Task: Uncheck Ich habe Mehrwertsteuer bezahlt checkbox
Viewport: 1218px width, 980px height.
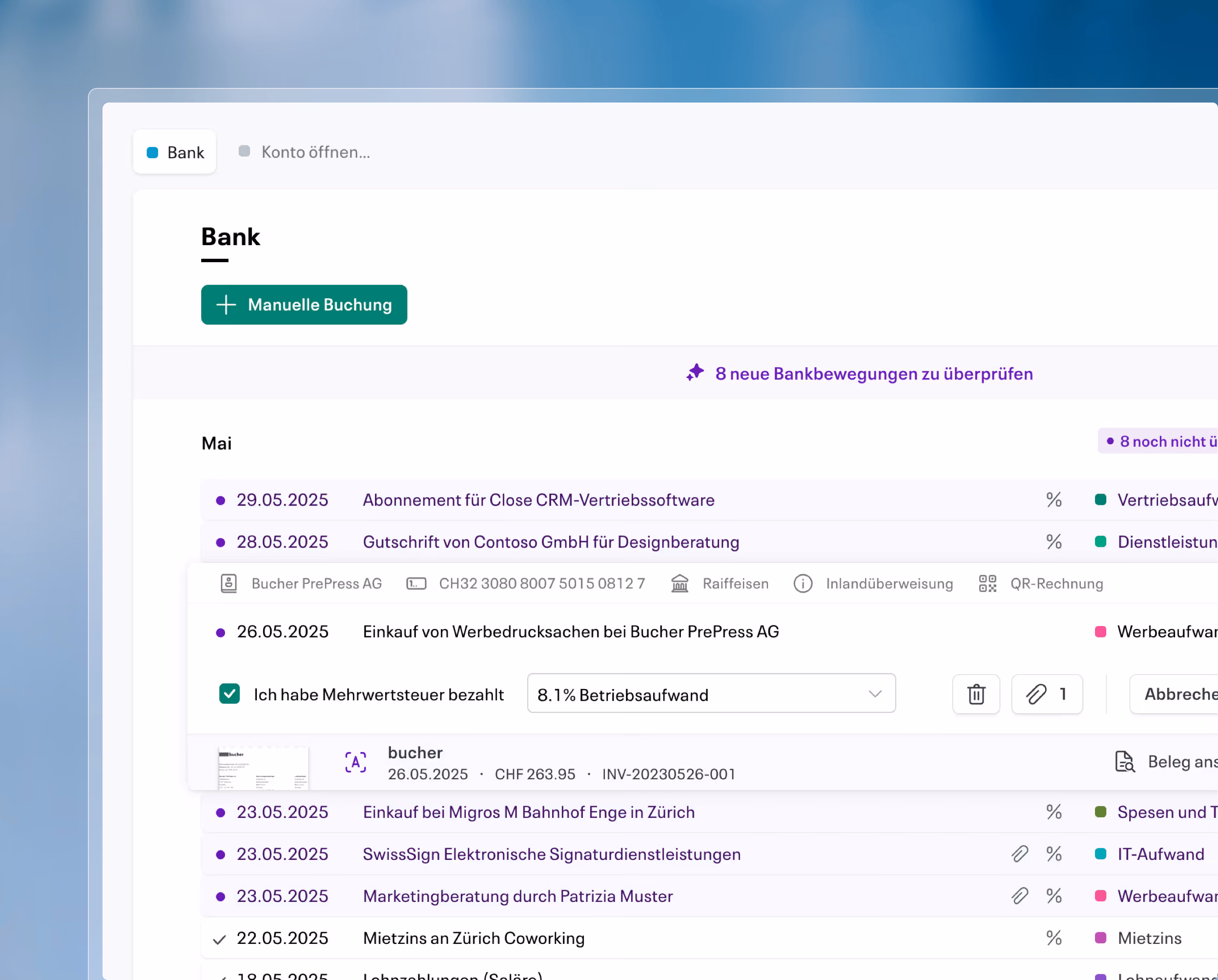Action: (x=229, y=693)
